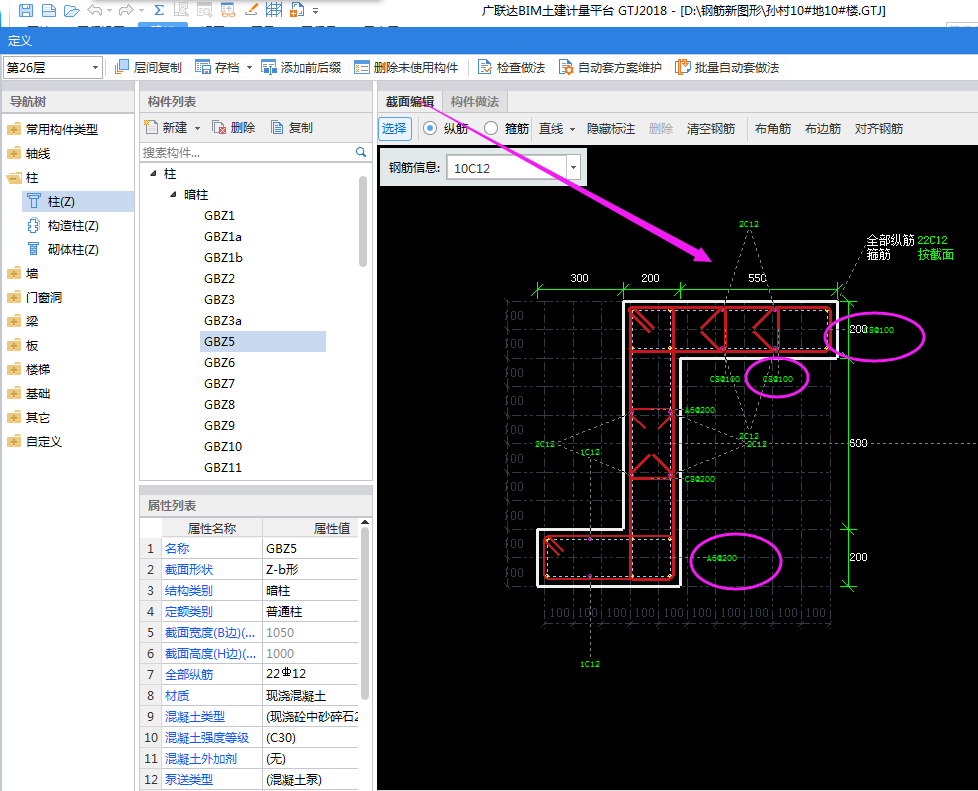This screenshot has height=791, width=978.
Task: Click the 选择 button in section editor
Action: click(x=394, y=129)
